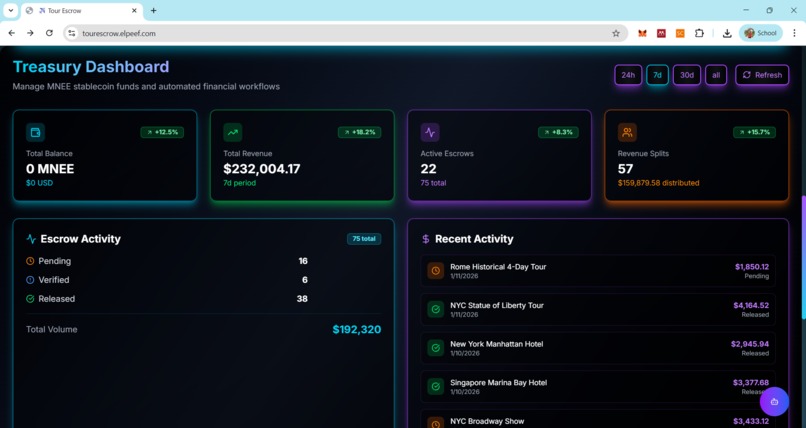The width and height of the screenshot is (806, 428).
Task: Click the Escrow Activity pulse icon
Action: (31, 239)
